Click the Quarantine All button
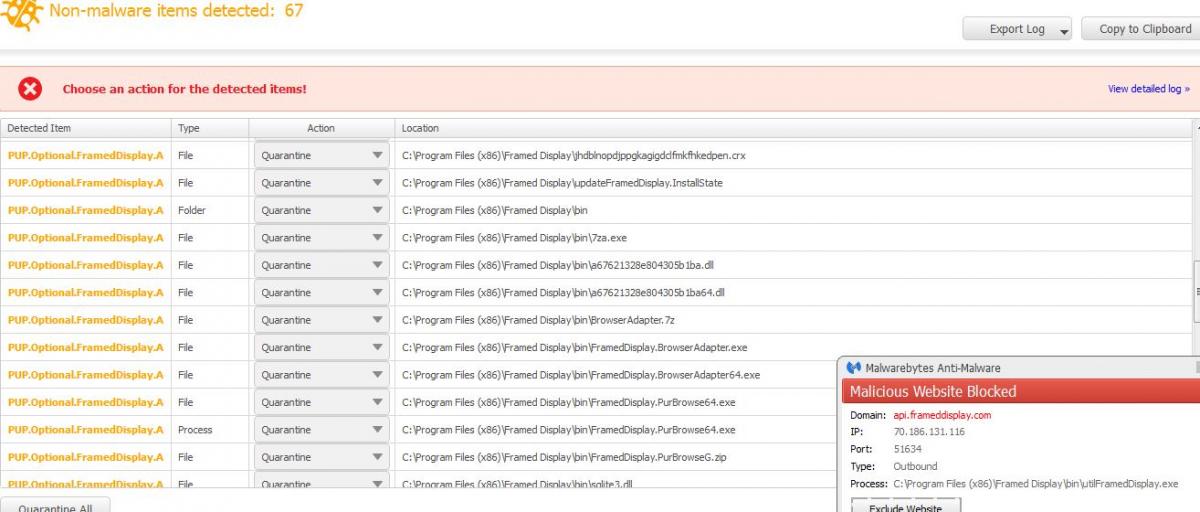 [55, 505]
